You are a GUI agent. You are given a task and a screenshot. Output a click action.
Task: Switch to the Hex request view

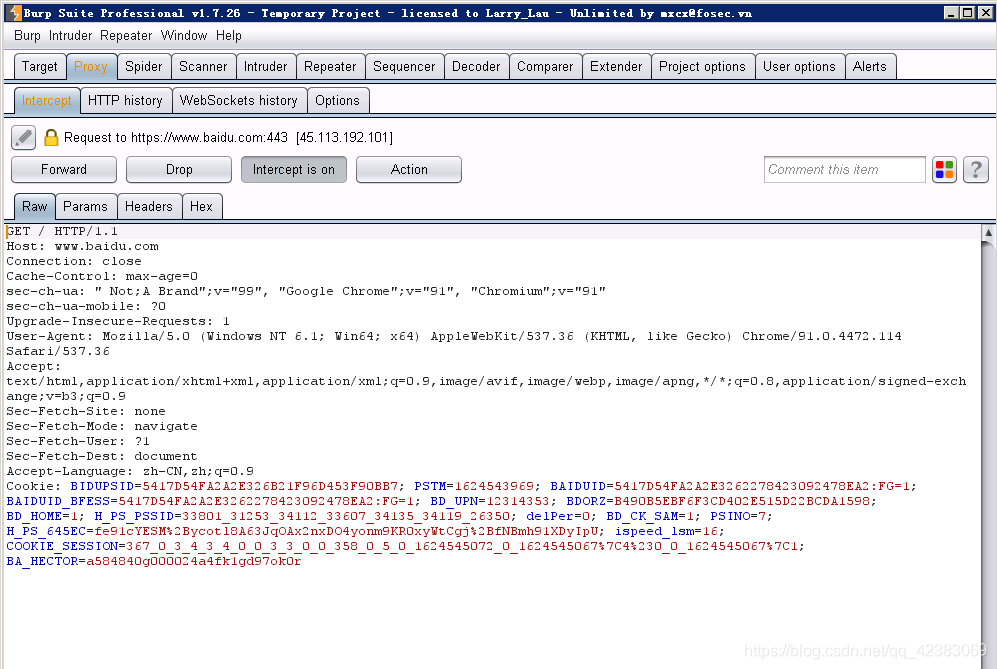pos(201,207)
